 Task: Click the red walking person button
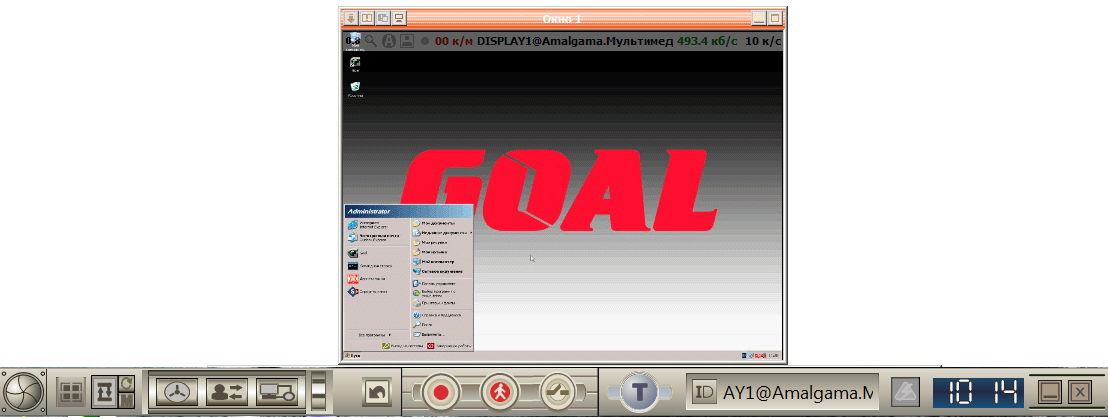(499, 391)
